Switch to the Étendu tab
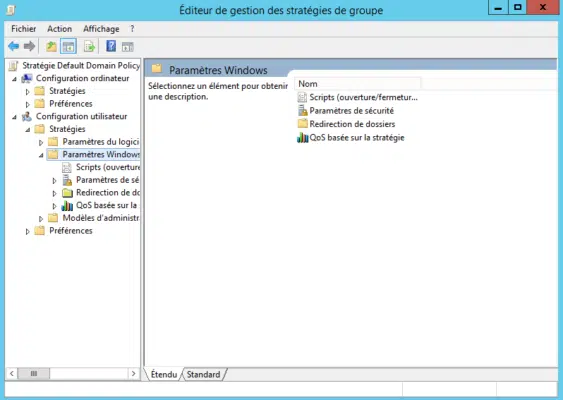The height and width of the screenshot is (400, 563). 164,375
